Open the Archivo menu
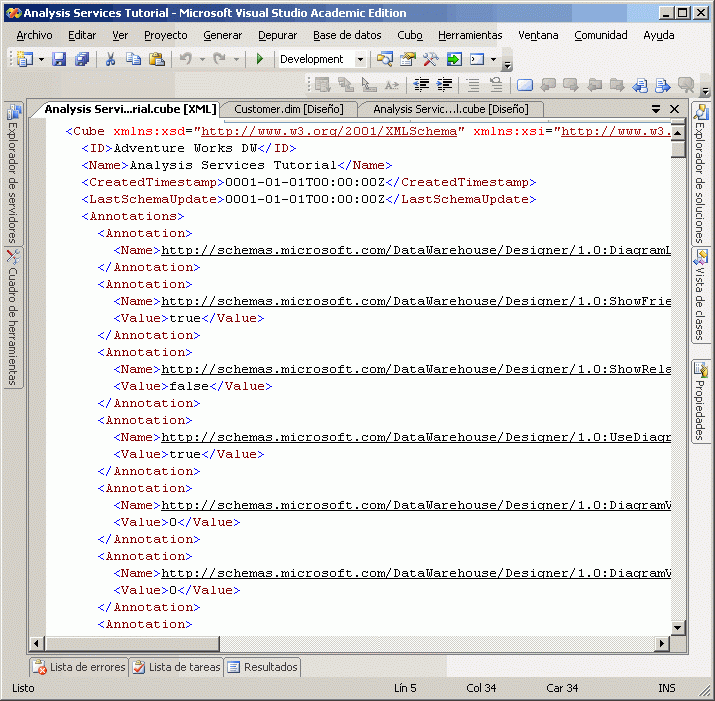 pyautogui.click(x=34, y=35)
